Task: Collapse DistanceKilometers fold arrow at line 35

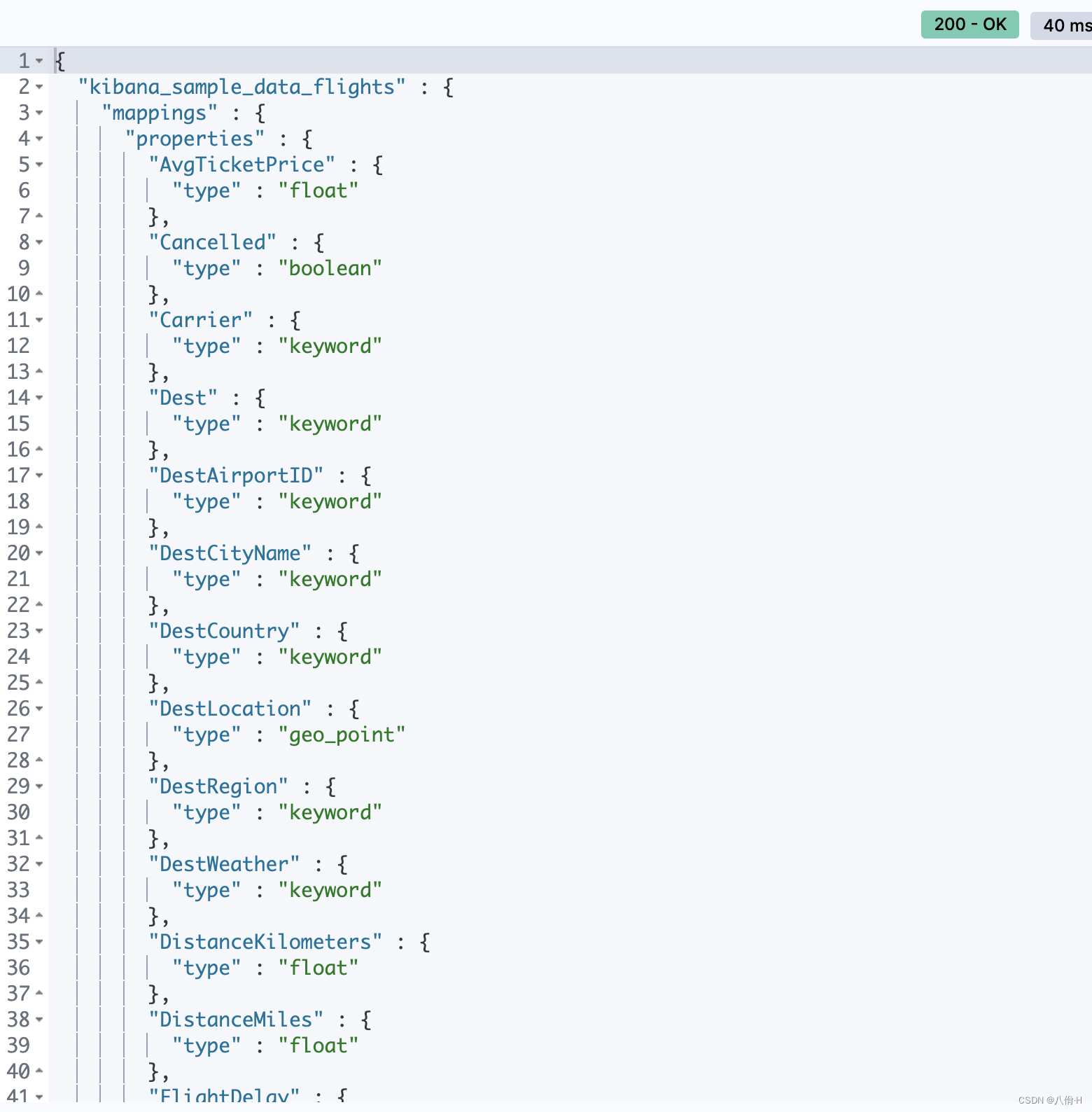Action: coord(39,942)
